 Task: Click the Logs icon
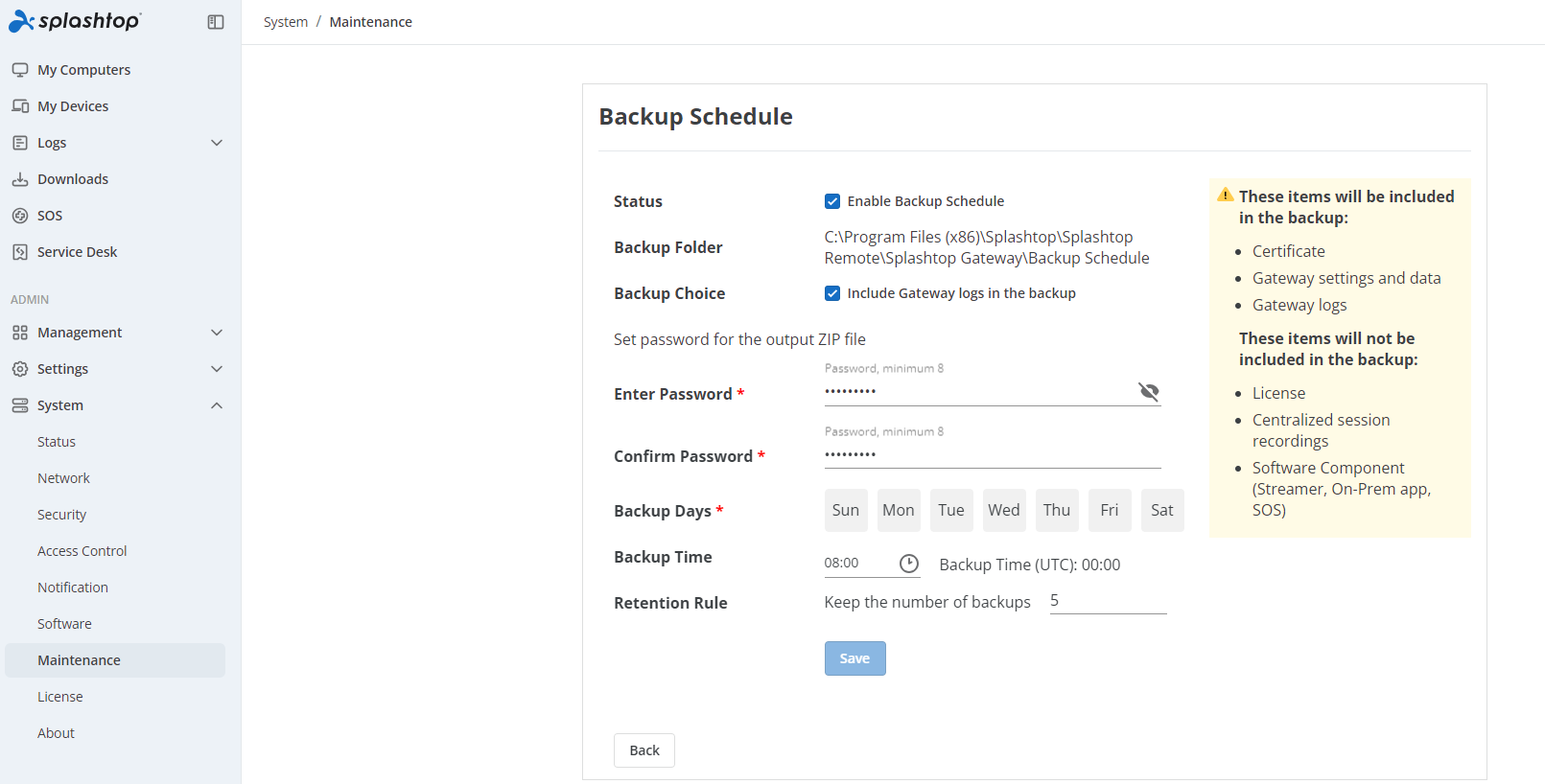20,143
